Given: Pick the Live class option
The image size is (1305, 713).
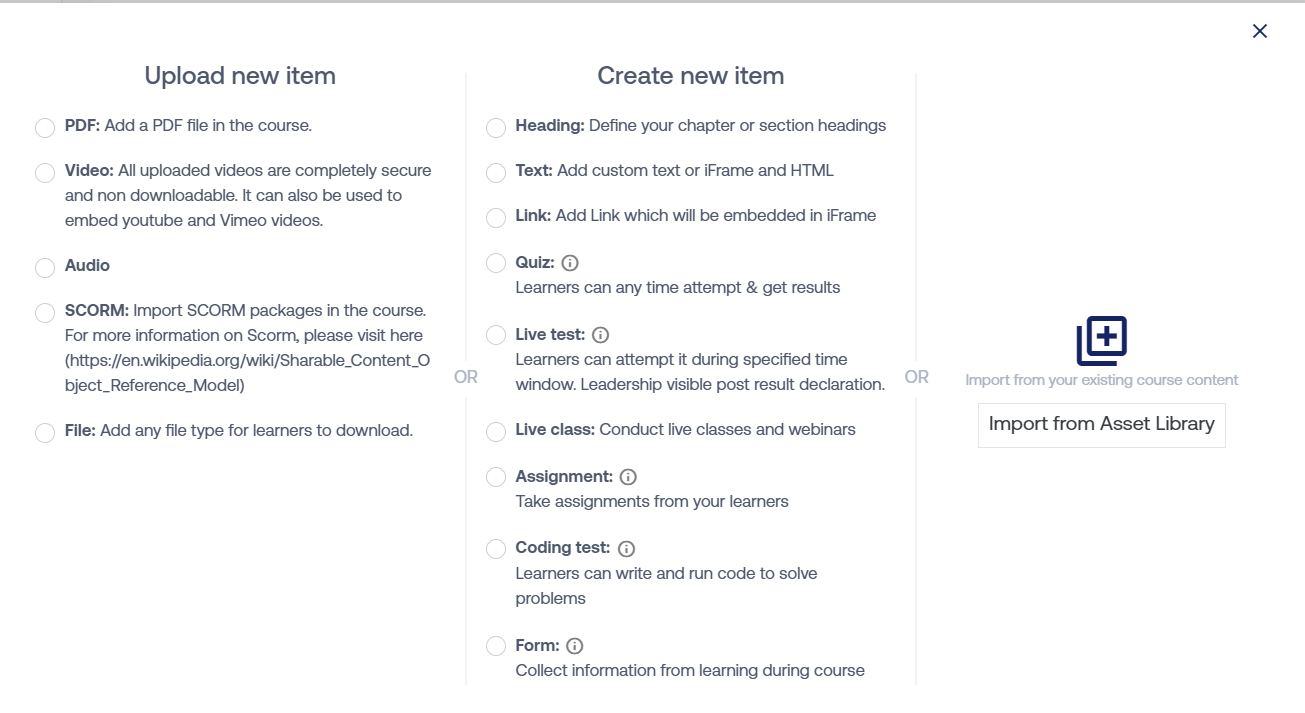Looking at the screenshot, I should point(496,432).
